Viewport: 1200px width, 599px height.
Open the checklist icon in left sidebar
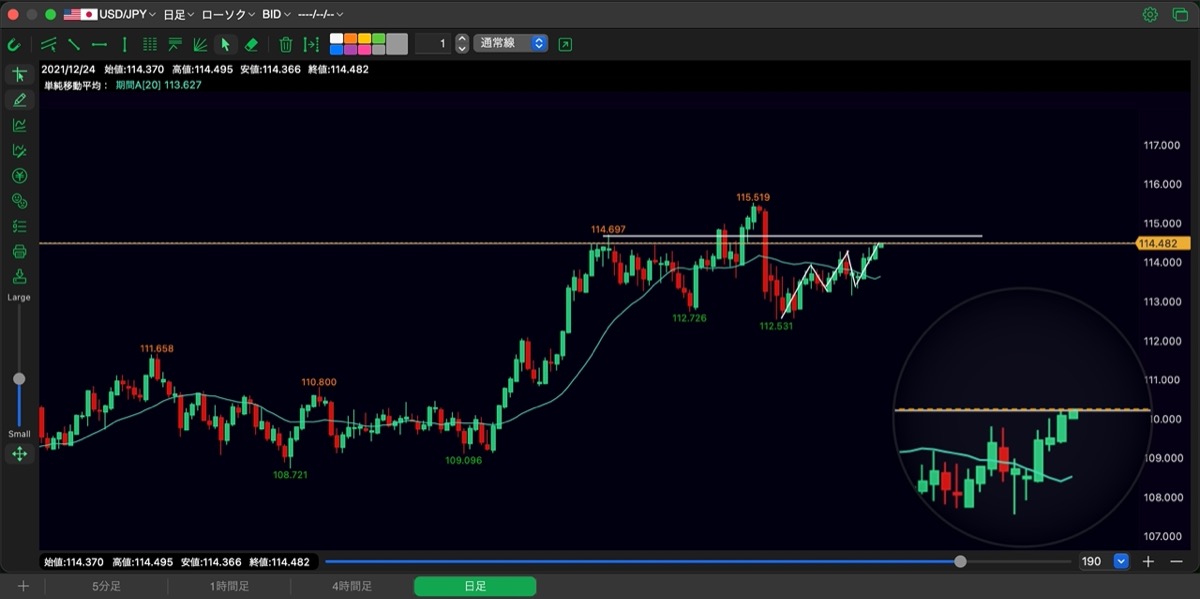click(19, 226)
